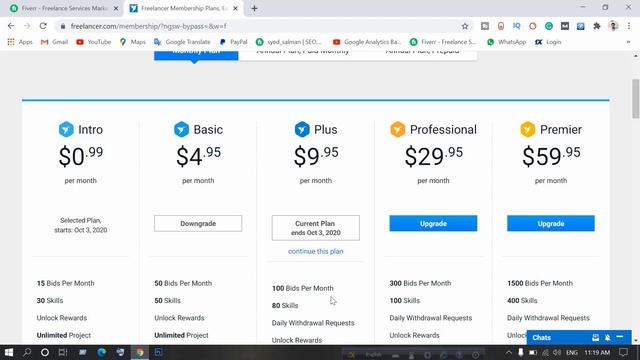Upgrade to the Premier plan

click(x=551, y=223)
